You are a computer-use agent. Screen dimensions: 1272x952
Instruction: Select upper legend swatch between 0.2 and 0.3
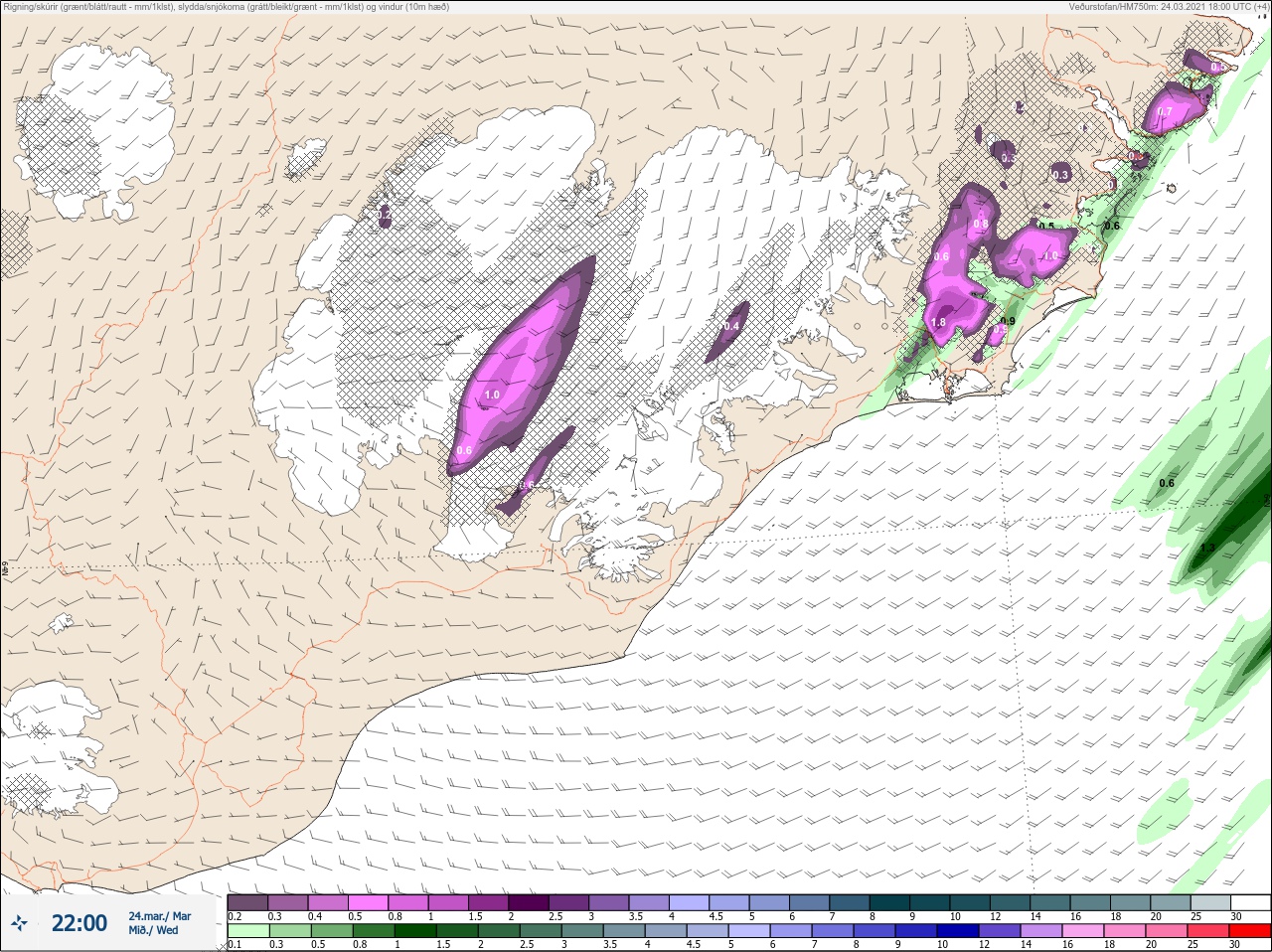tap(247, 902)
